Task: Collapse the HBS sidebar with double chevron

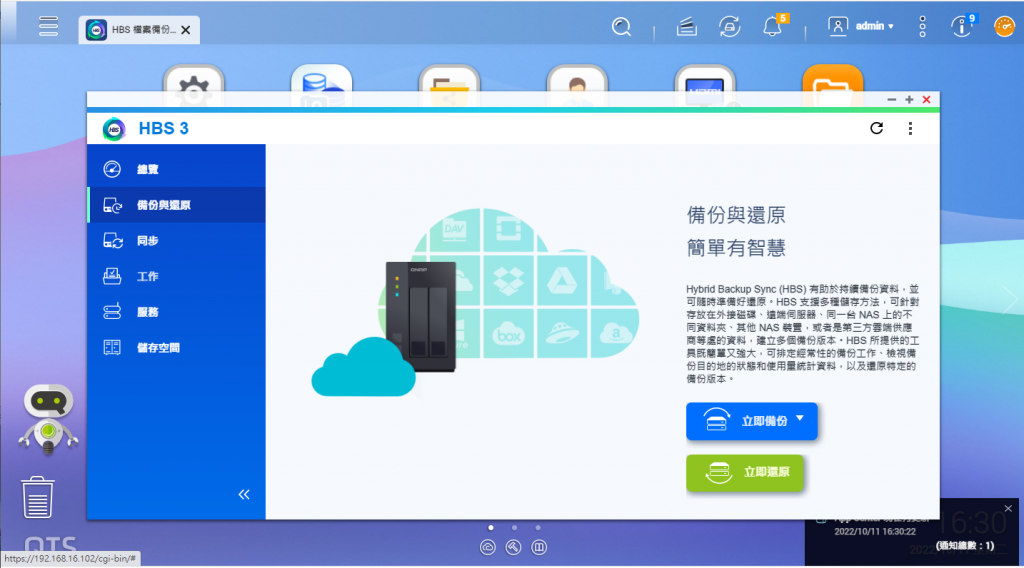Action: [x=244, y=494]
